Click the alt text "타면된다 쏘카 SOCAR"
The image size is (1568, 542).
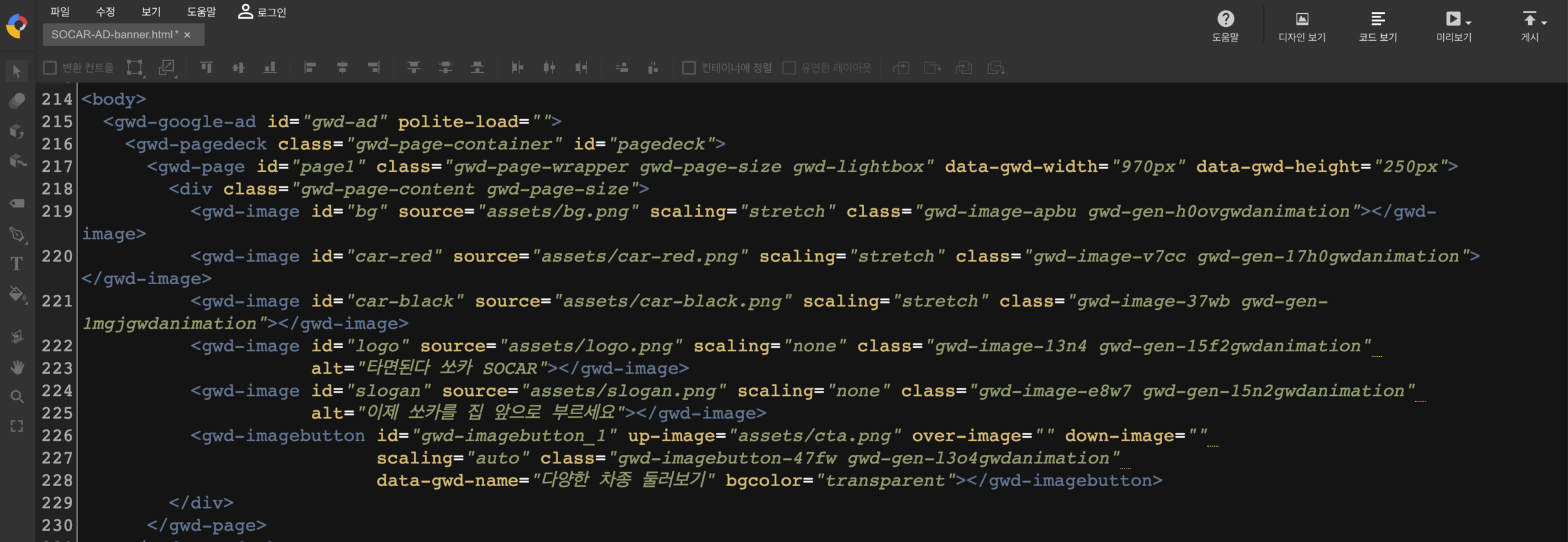[x=452, y=368]
